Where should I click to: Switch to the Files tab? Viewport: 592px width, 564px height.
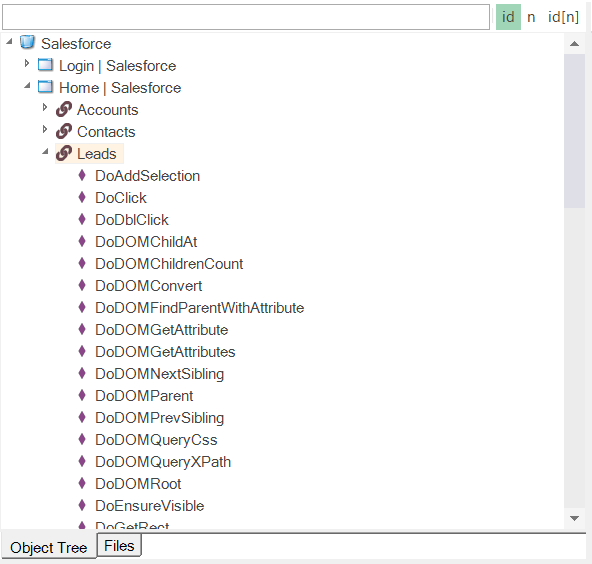119,546
